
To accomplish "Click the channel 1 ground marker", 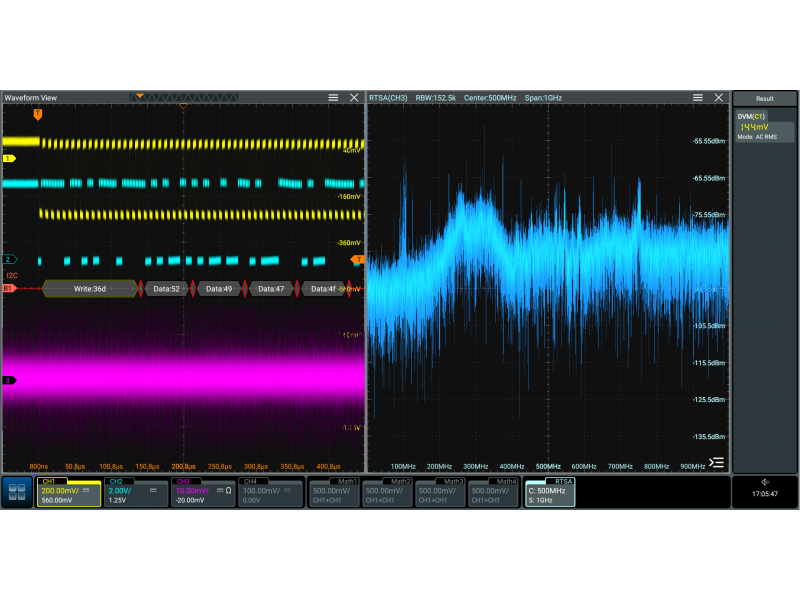I will click(x=9, y=158).
